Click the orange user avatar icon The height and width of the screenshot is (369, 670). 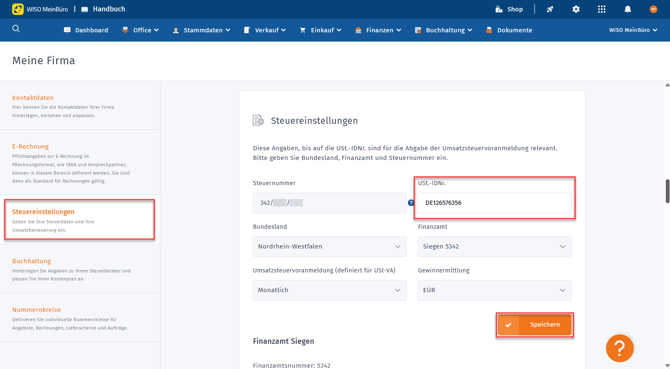(653, 9)
